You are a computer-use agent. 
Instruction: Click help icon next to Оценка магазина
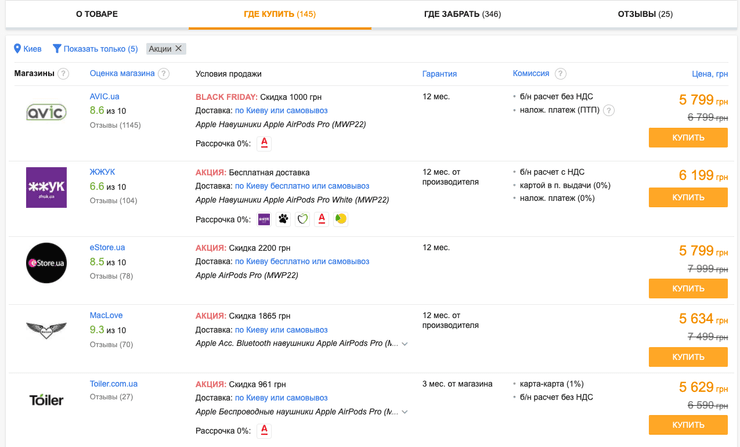coord(164,74)
